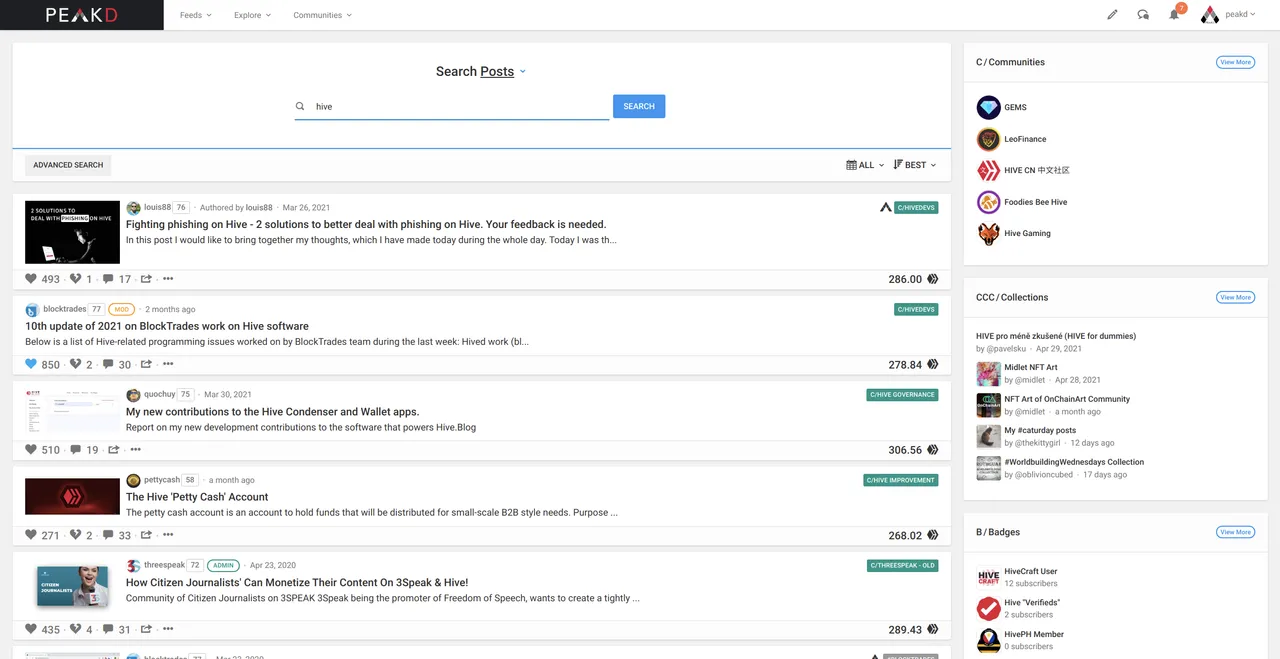Open more options on quochuy contributions post

(136, 449)
